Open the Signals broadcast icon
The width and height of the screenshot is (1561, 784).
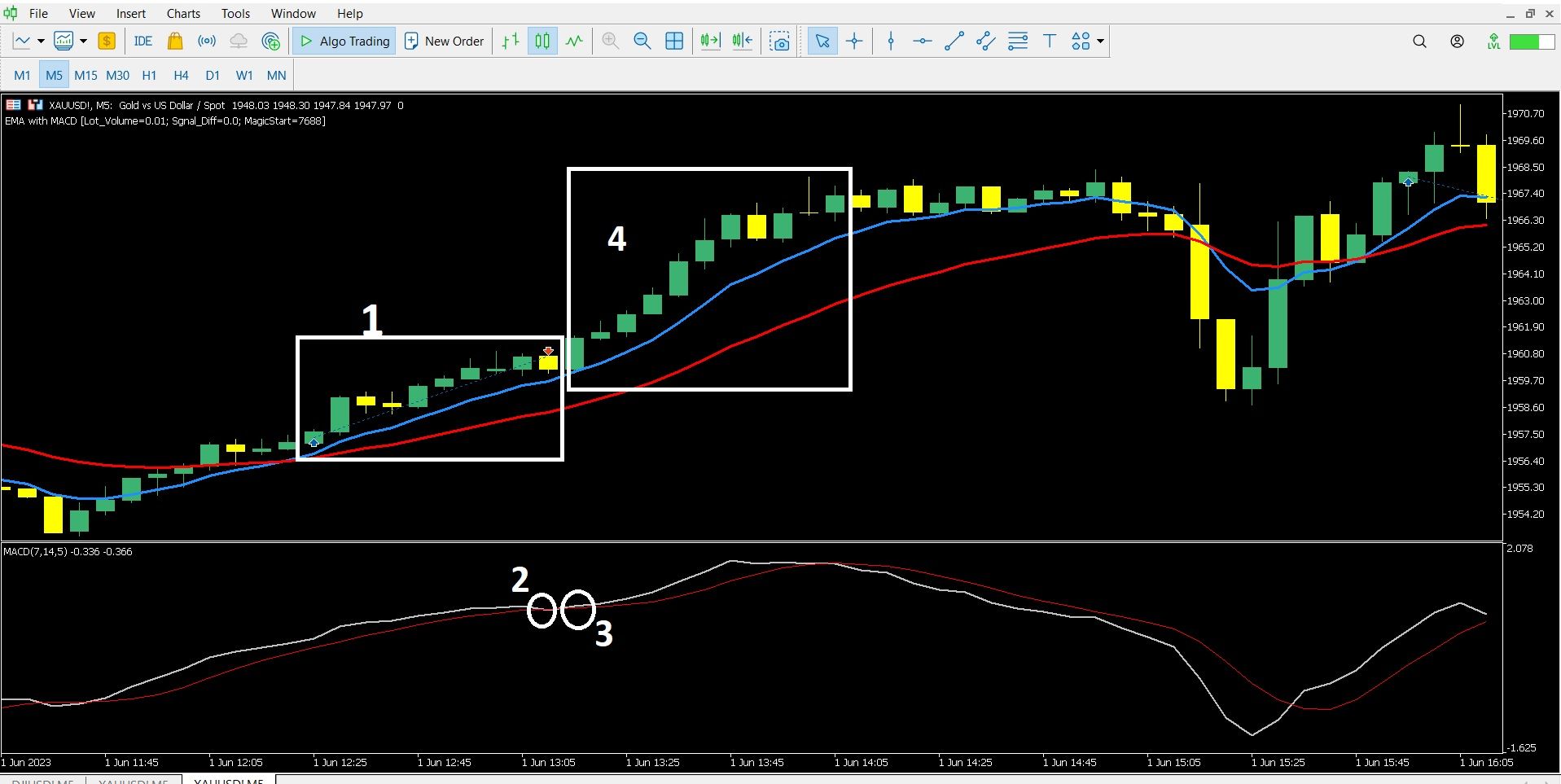tap(207, 41)
